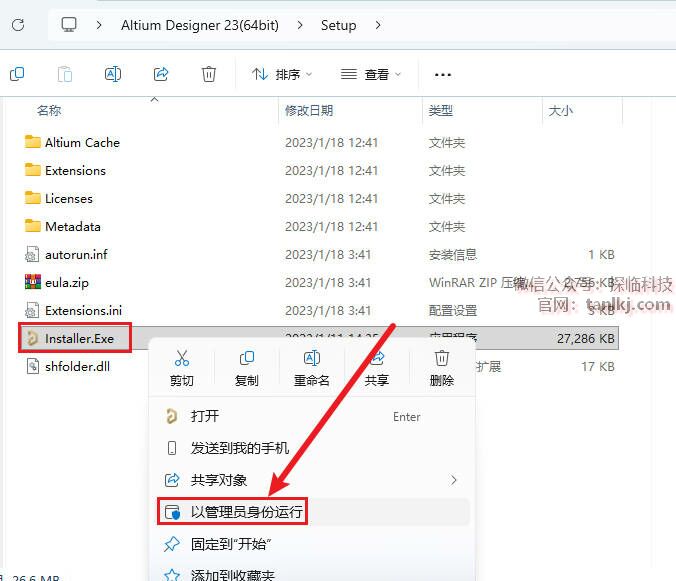Expand chevron after the monitor icon
The image size is (676, 581).
[x=99, y=25]
